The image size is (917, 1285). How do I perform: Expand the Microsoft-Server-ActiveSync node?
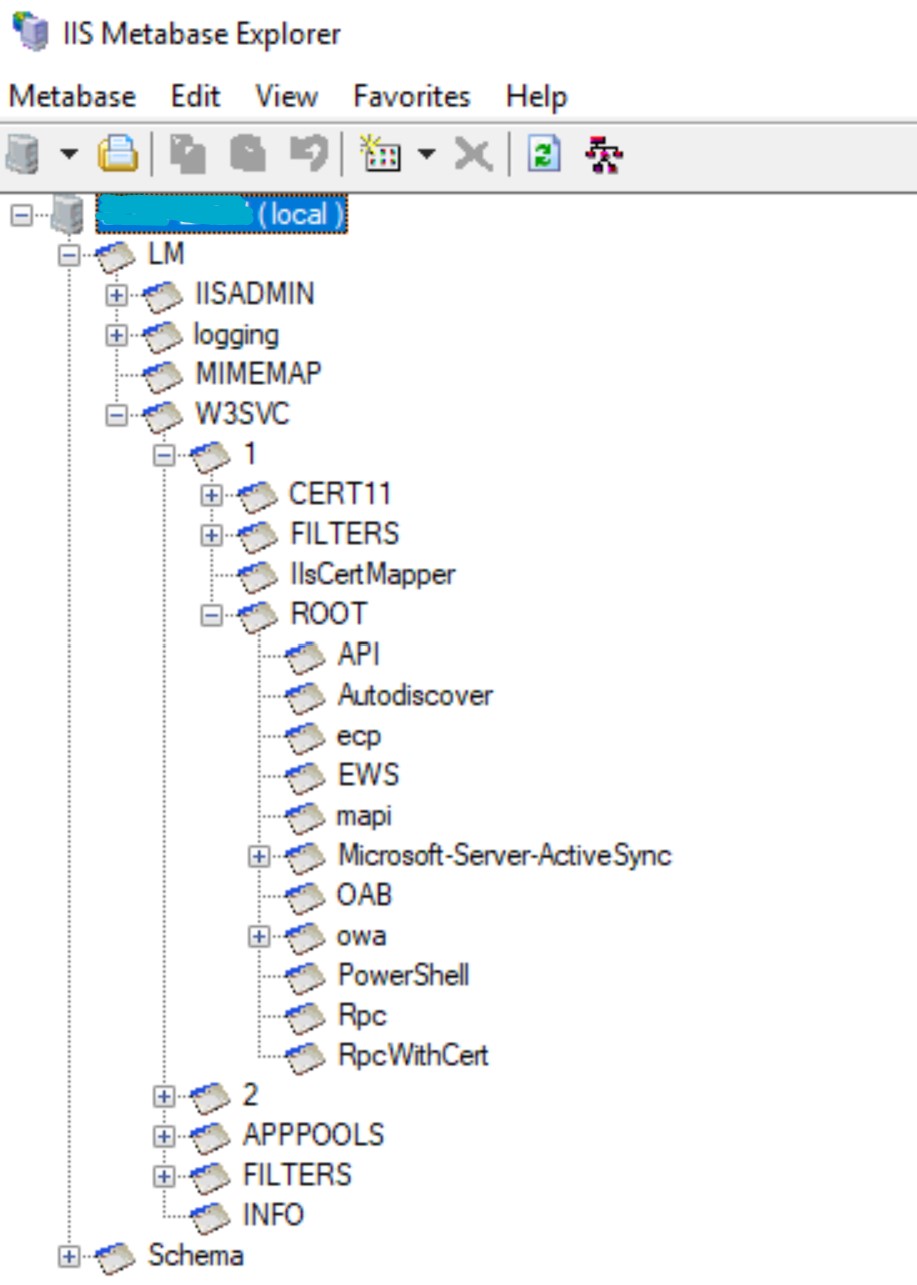point(259,856)
